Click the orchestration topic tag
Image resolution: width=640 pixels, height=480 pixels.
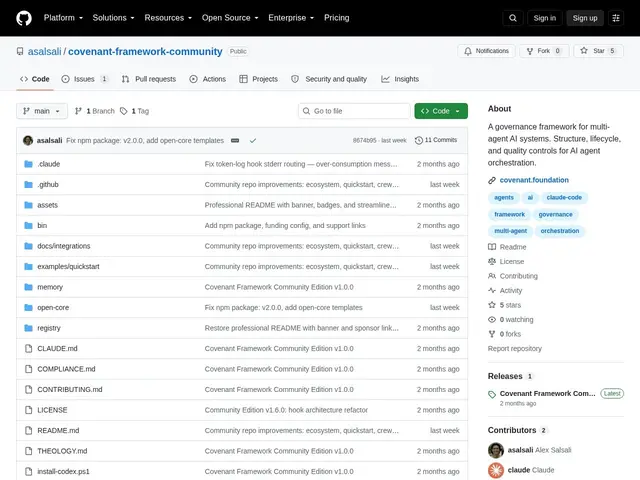[x=560, y=231]
